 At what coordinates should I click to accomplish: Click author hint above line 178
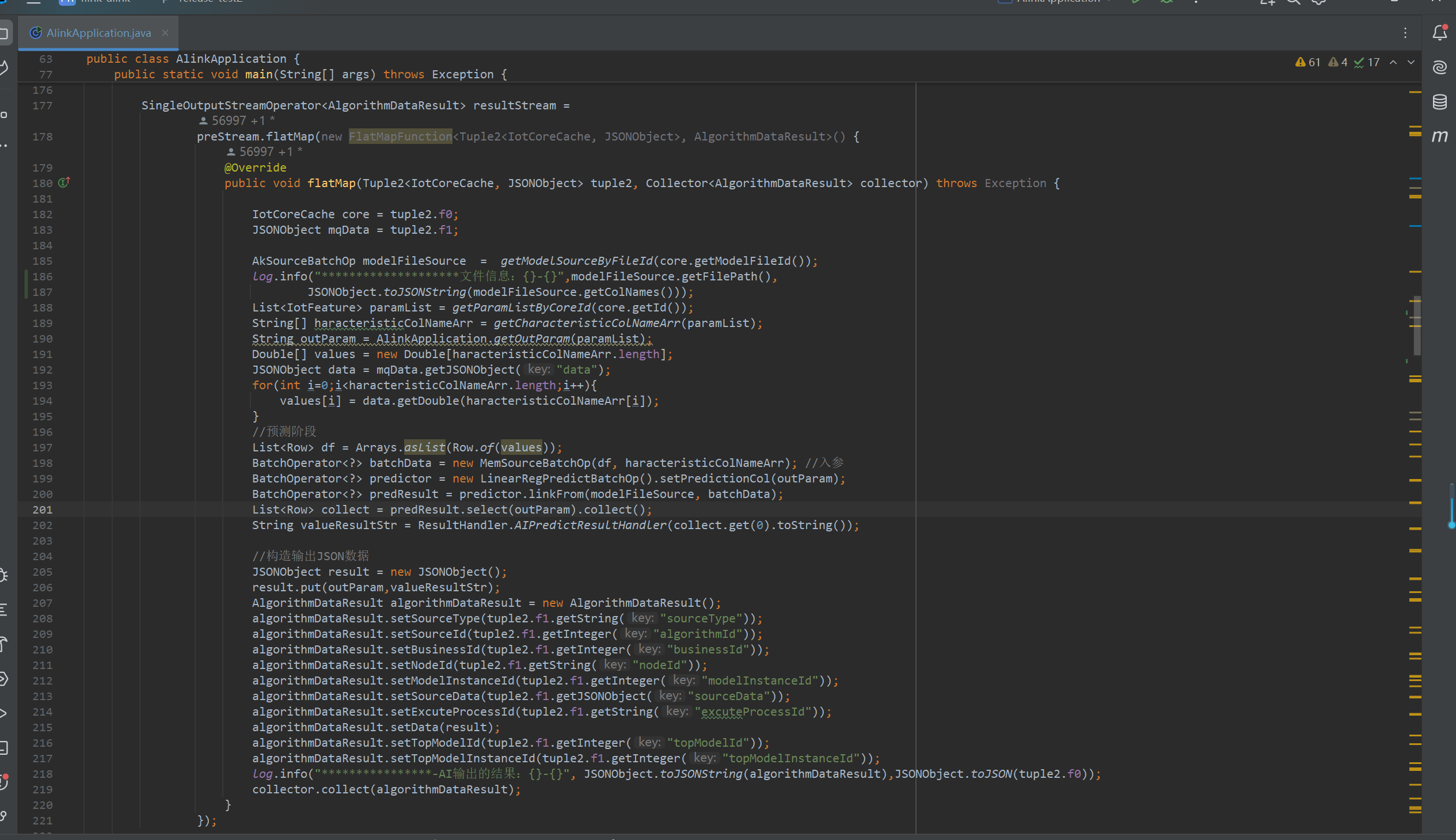pos(237,120)
